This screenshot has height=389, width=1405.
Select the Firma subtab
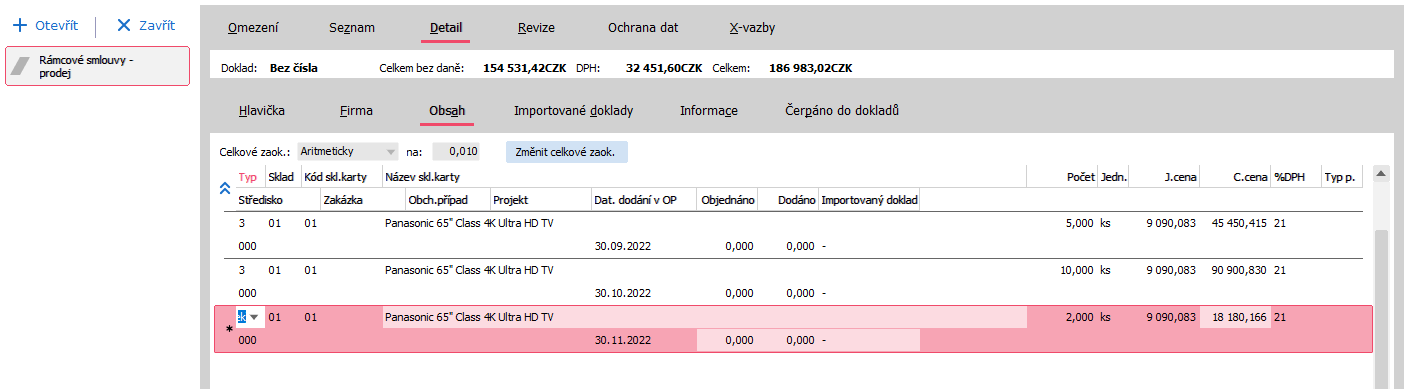tap(356, 111)
